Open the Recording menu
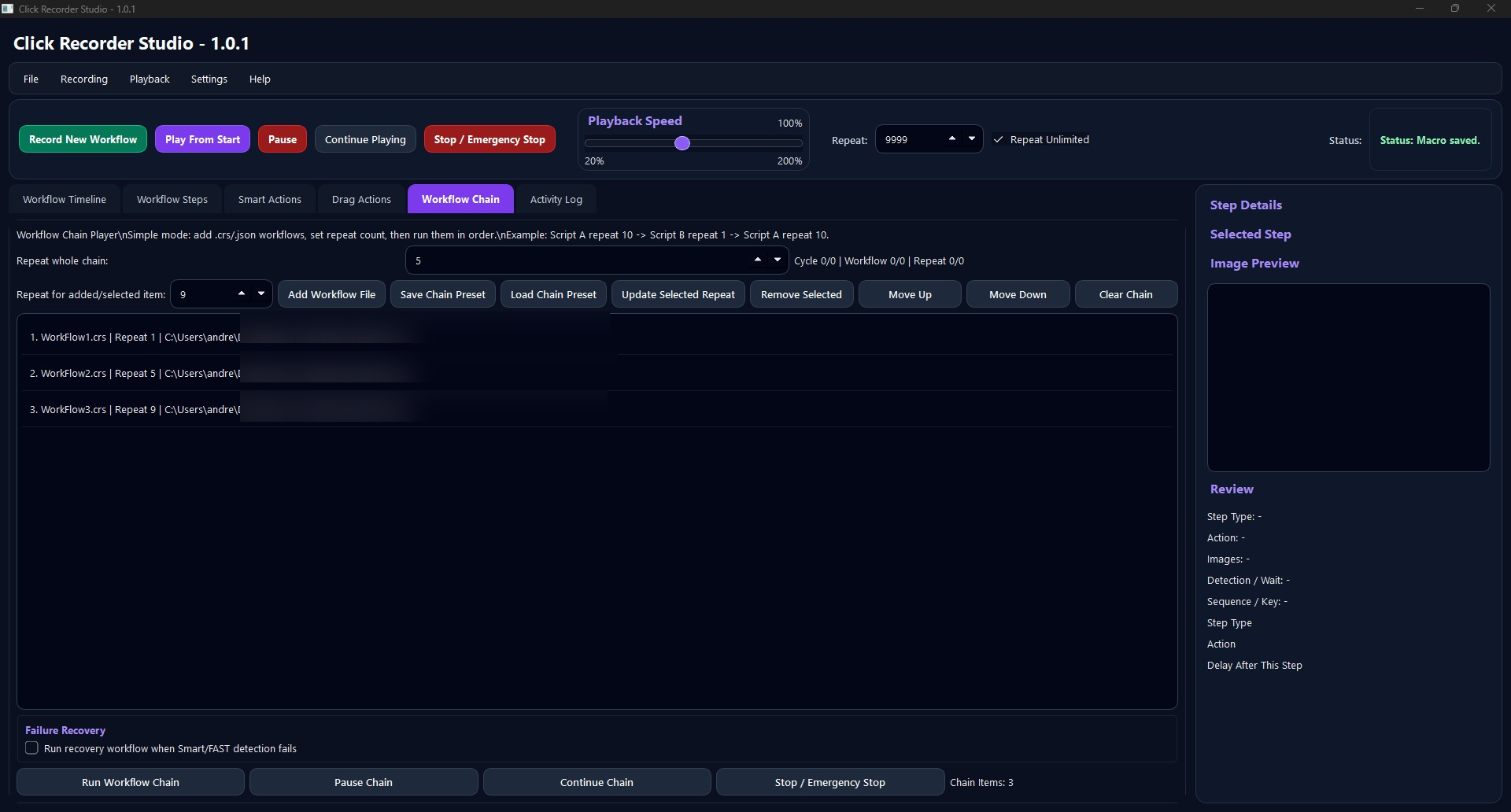The image size is (1511, 812). coord(84,79)
